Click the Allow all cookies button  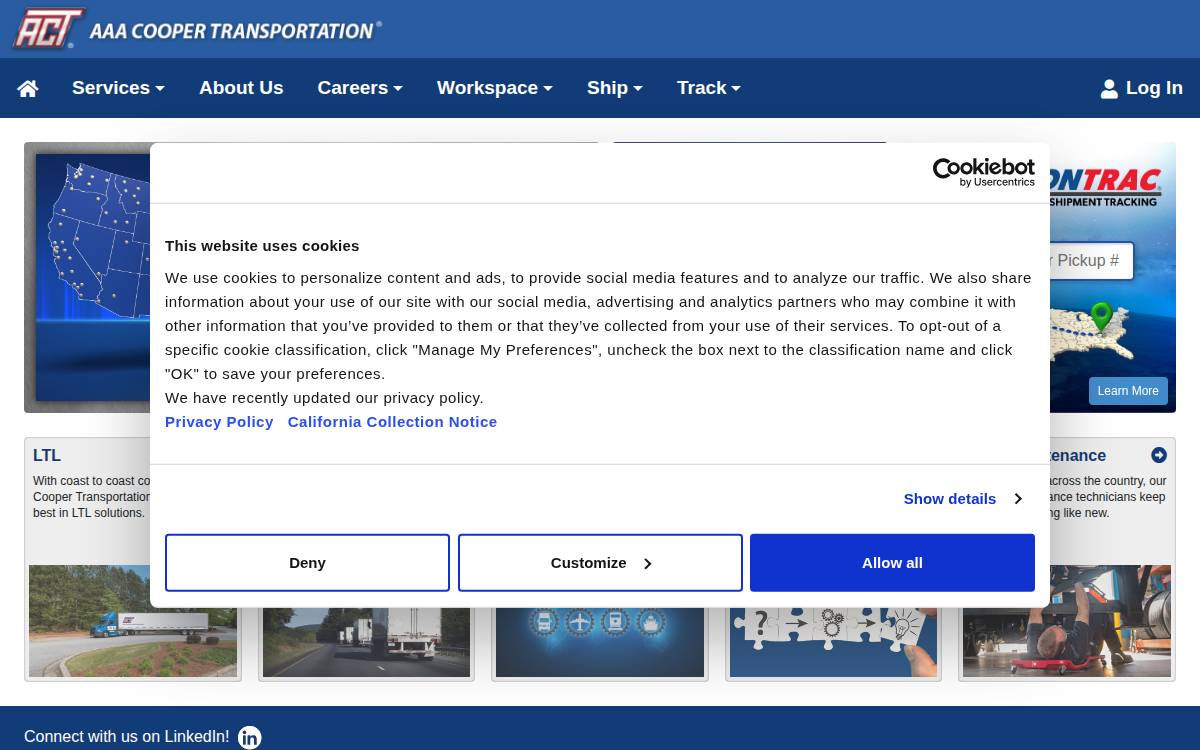892,563
